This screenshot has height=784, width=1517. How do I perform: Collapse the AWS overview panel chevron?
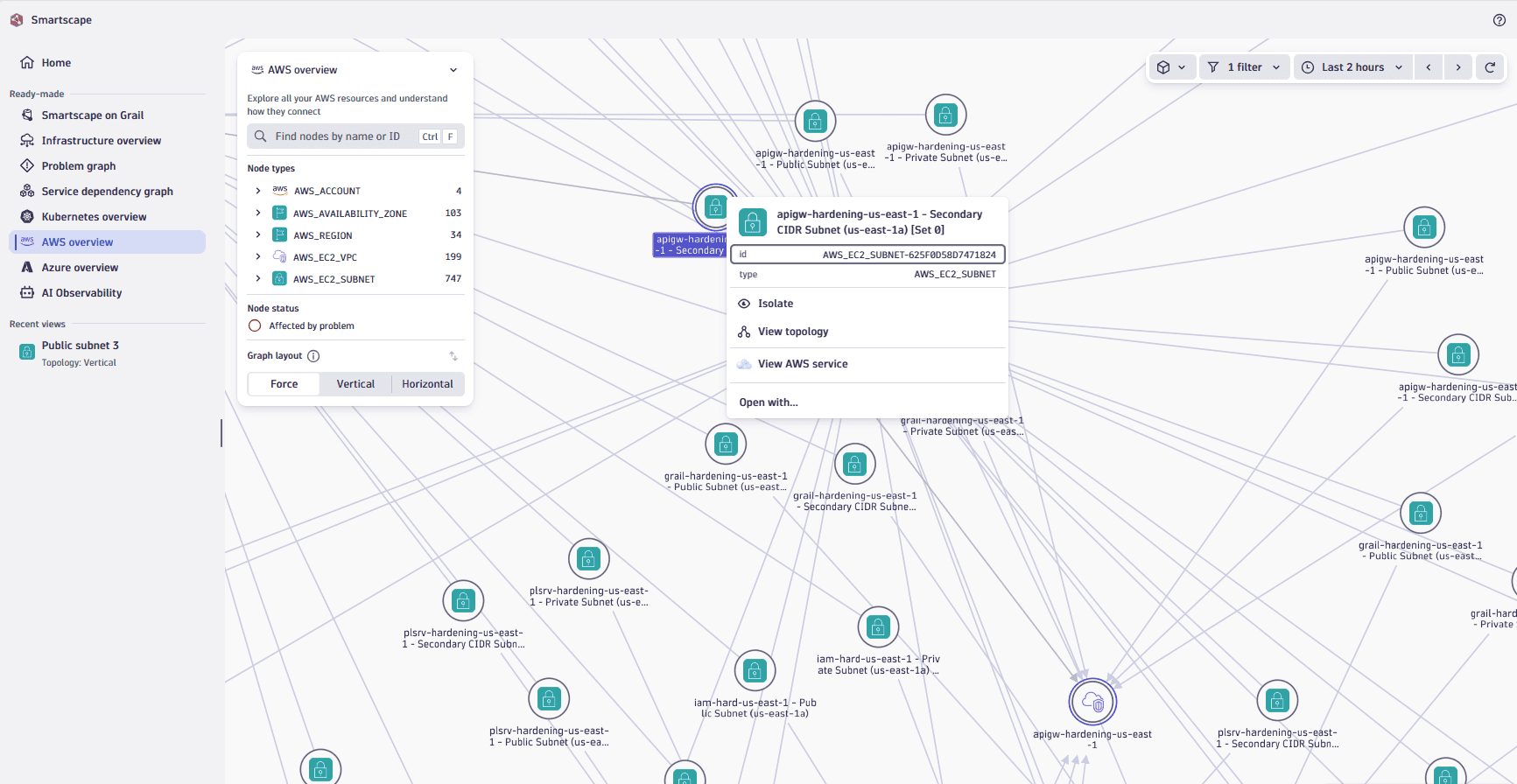(x=453, y=70)
